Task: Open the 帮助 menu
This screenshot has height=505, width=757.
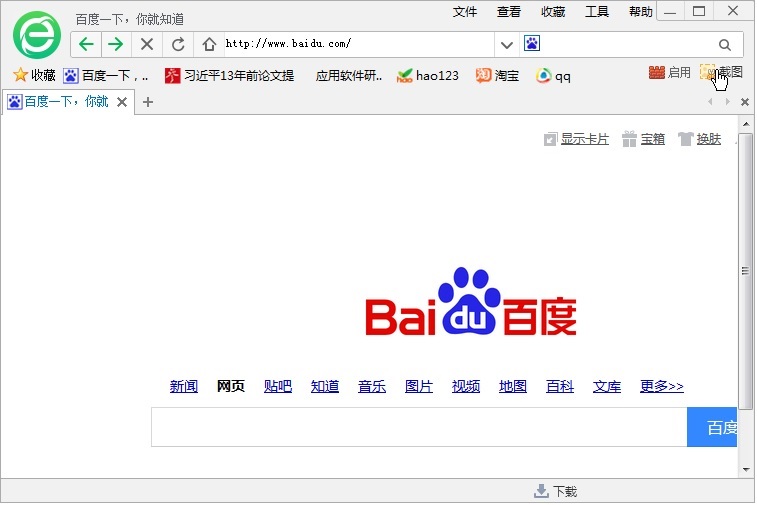Action: click(x=641, y=12)
